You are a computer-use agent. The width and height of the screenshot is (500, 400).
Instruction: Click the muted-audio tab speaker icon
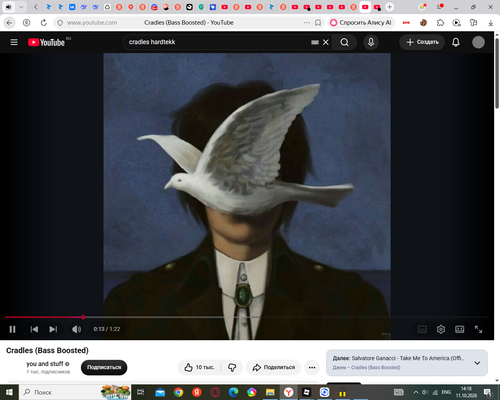pyautogui.click(x=9, y=7)
